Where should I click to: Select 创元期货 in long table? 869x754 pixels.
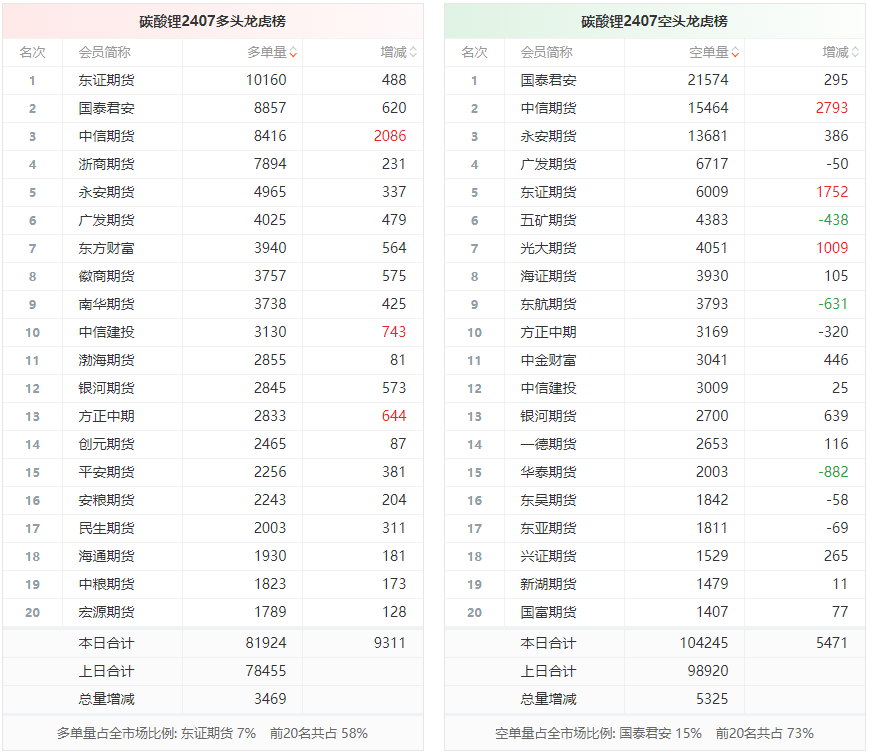click(106, 444)
